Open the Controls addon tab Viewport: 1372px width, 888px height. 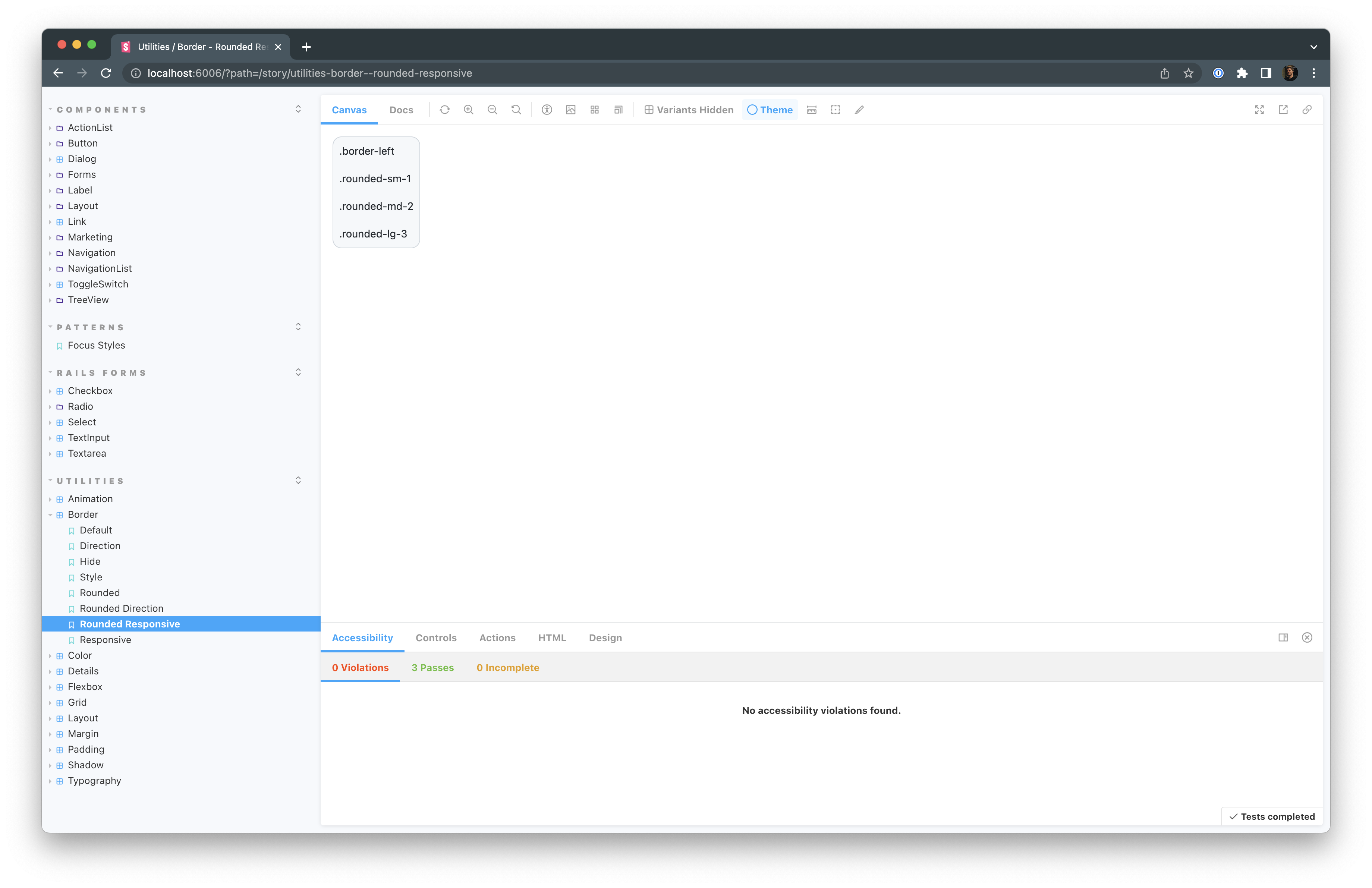[x=436, y=638]
